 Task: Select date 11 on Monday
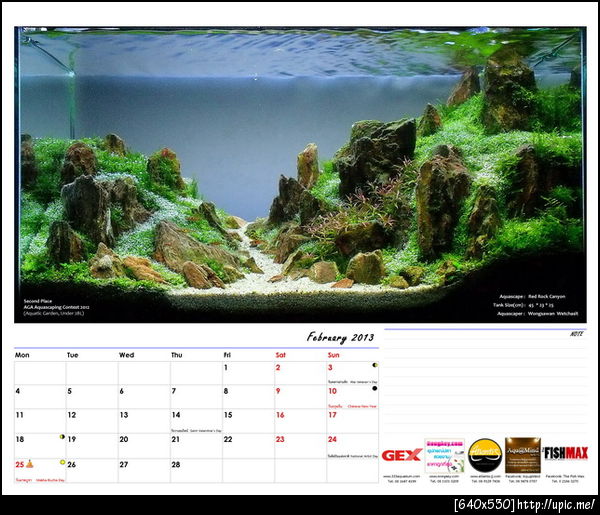click(x=20, y=415)
